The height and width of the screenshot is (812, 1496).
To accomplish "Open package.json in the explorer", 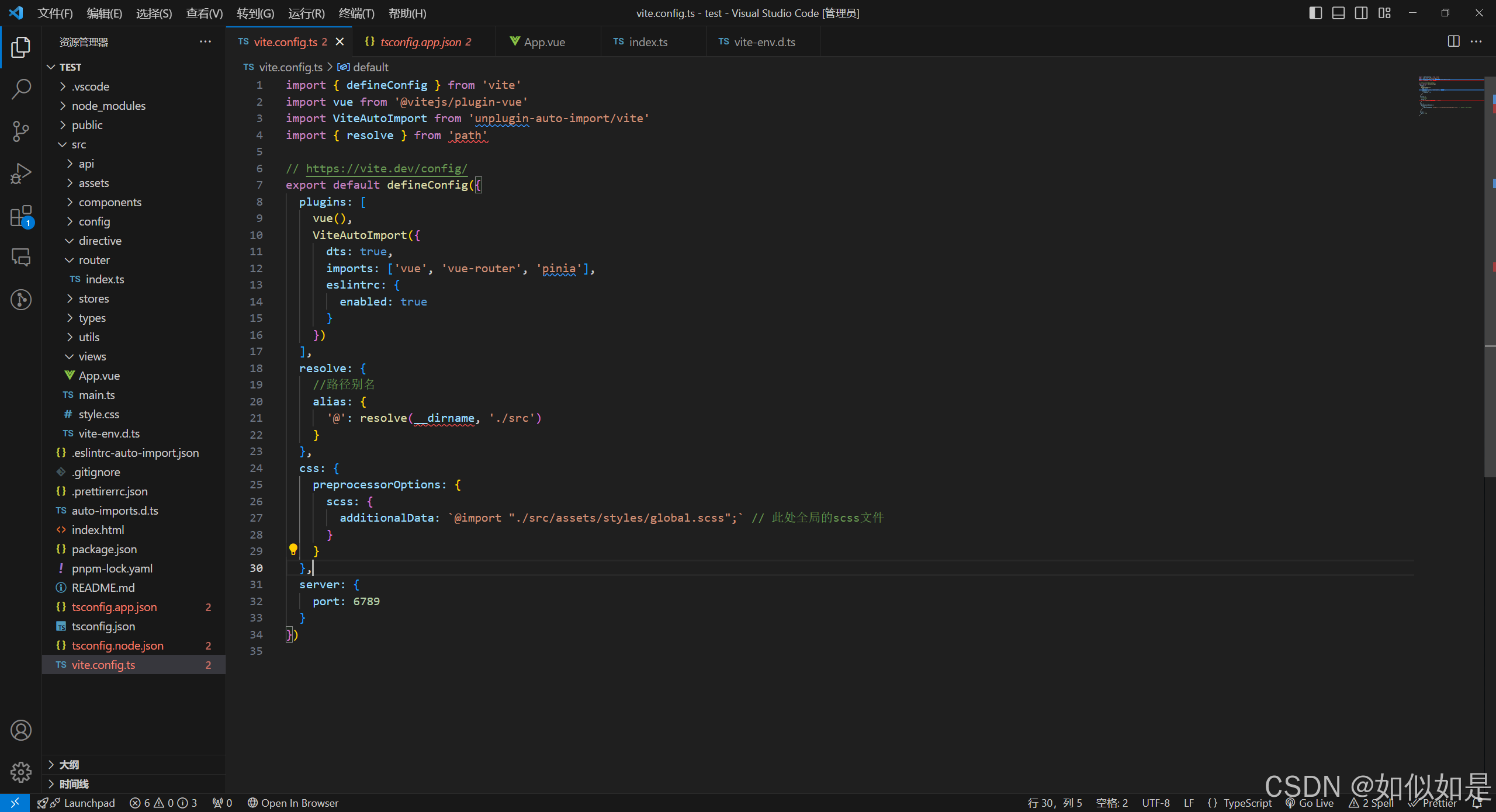I will pos(104,549).
